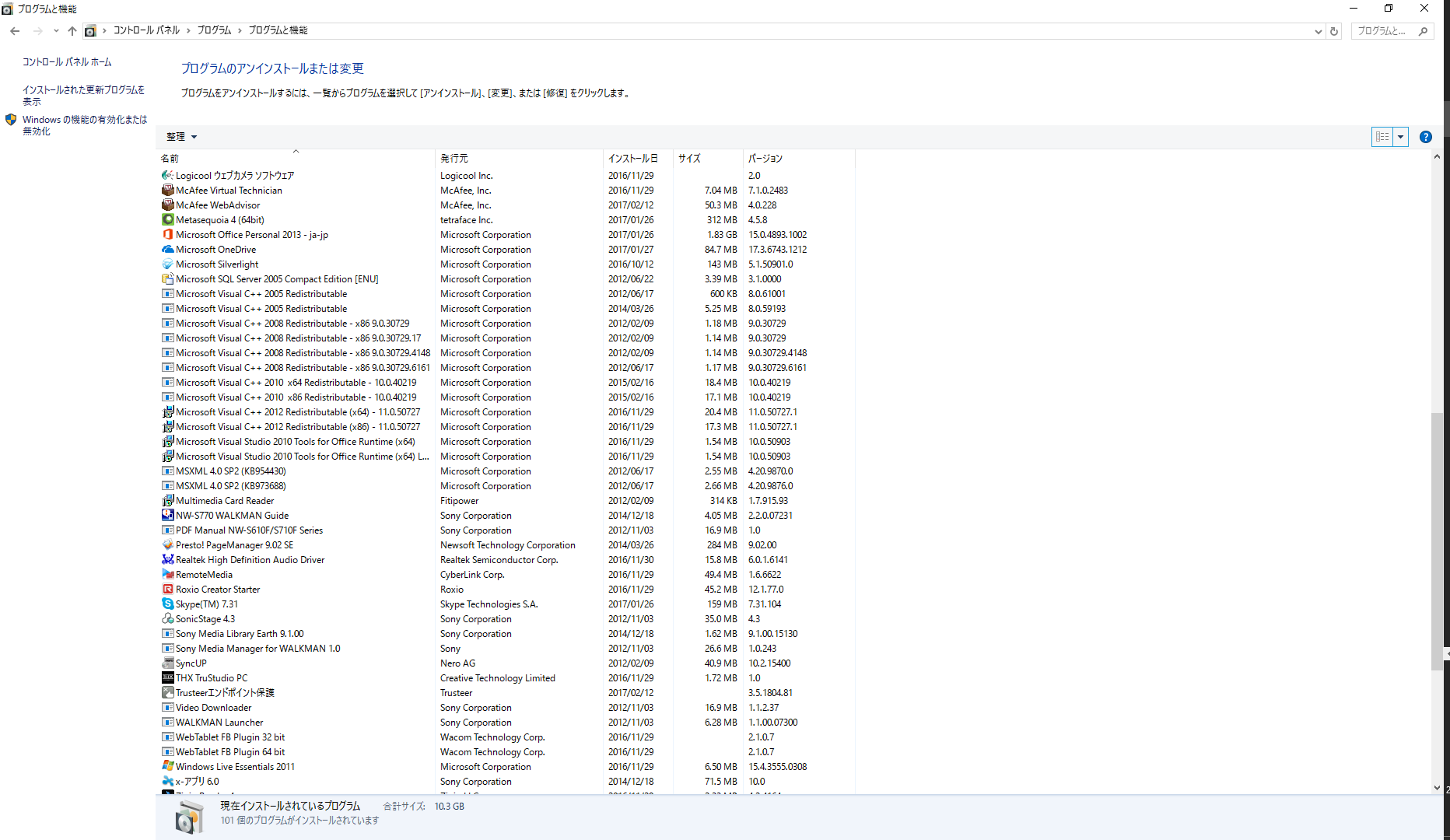Click the Presto! PageManager 9.02 SE icon

(167, 545)
